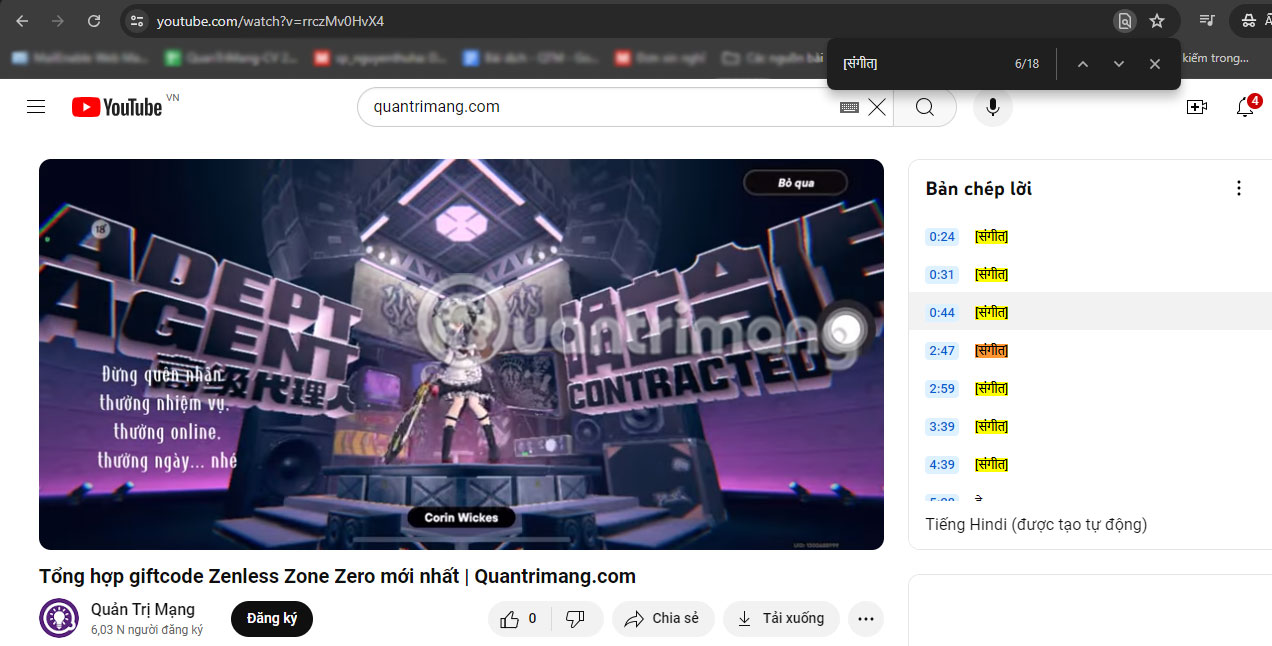The width and height of the screenshot is (1272, 646).
Task: Click the video player frame
Action: pyautogui.click(x=461, y=354)
